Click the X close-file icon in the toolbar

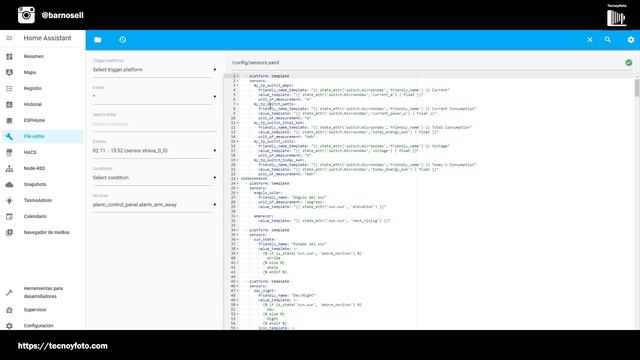tap(590, 40)
